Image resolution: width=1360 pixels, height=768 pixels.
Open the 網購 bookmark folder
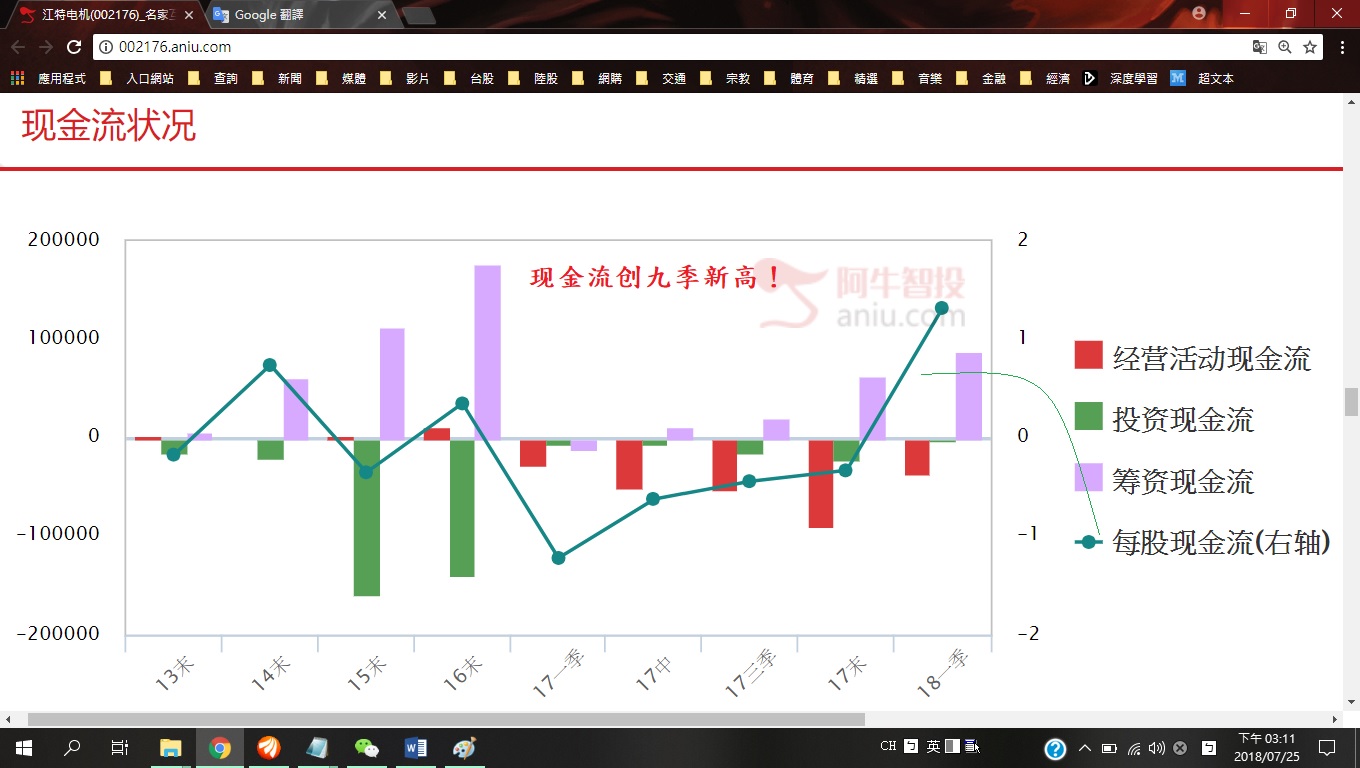coord(598,78)
